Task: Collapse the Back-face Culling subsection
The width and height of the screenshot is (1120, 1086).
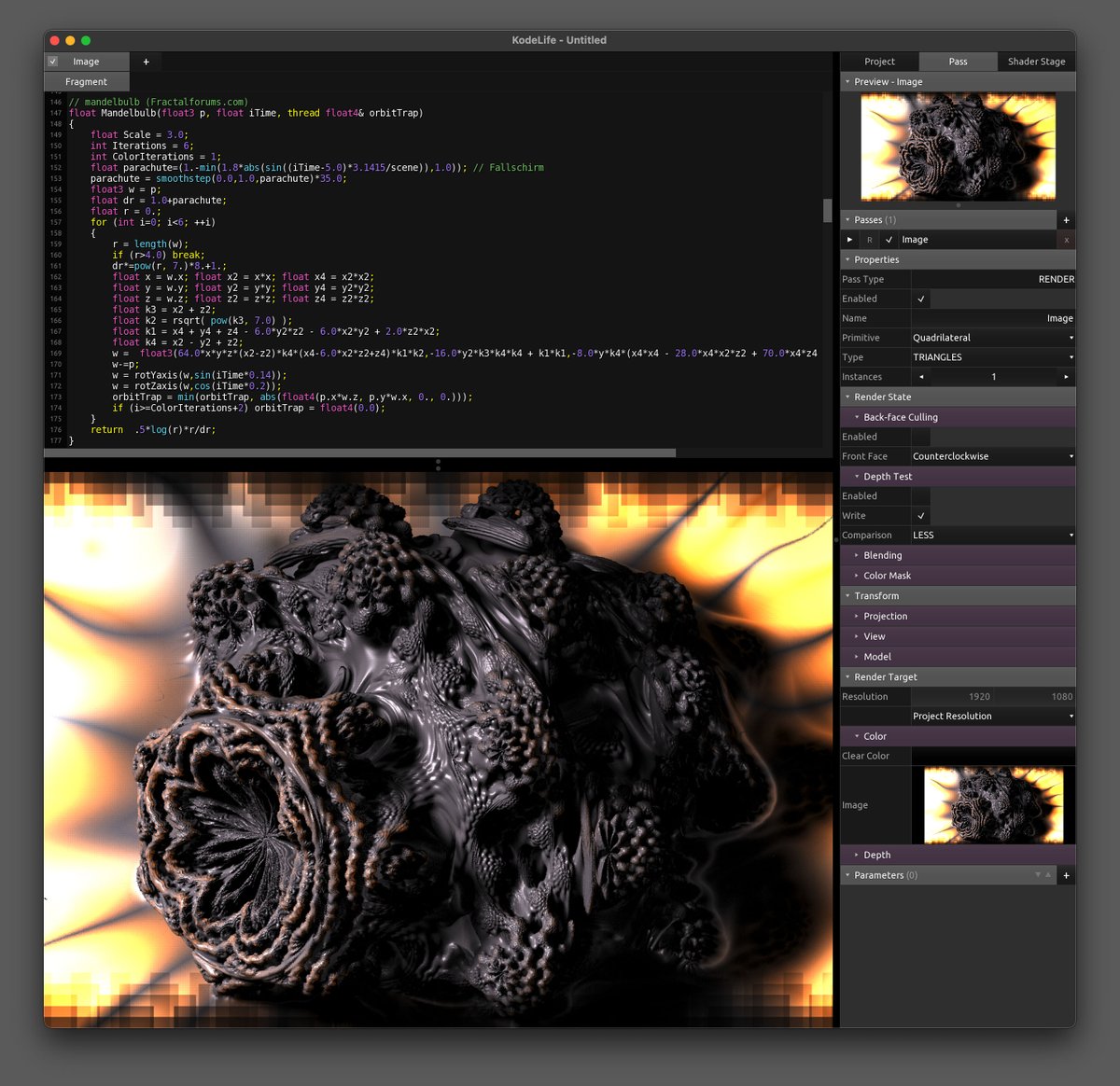Action: click(x=857, y=417)
